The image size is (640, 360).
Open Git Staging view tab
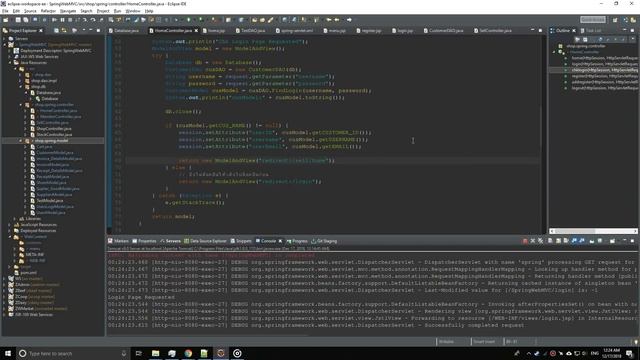(324, 241)
